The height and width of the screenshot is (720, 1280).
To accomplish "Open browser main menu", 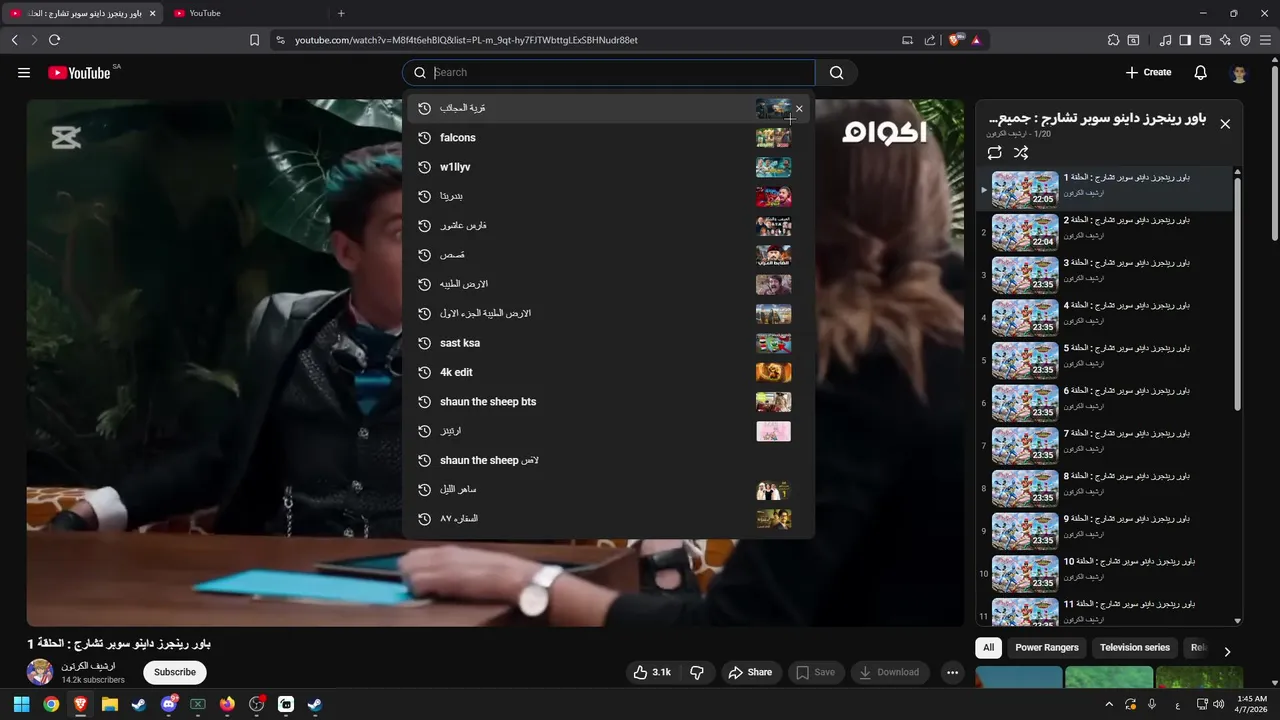I will click(x=1265, y=40).
